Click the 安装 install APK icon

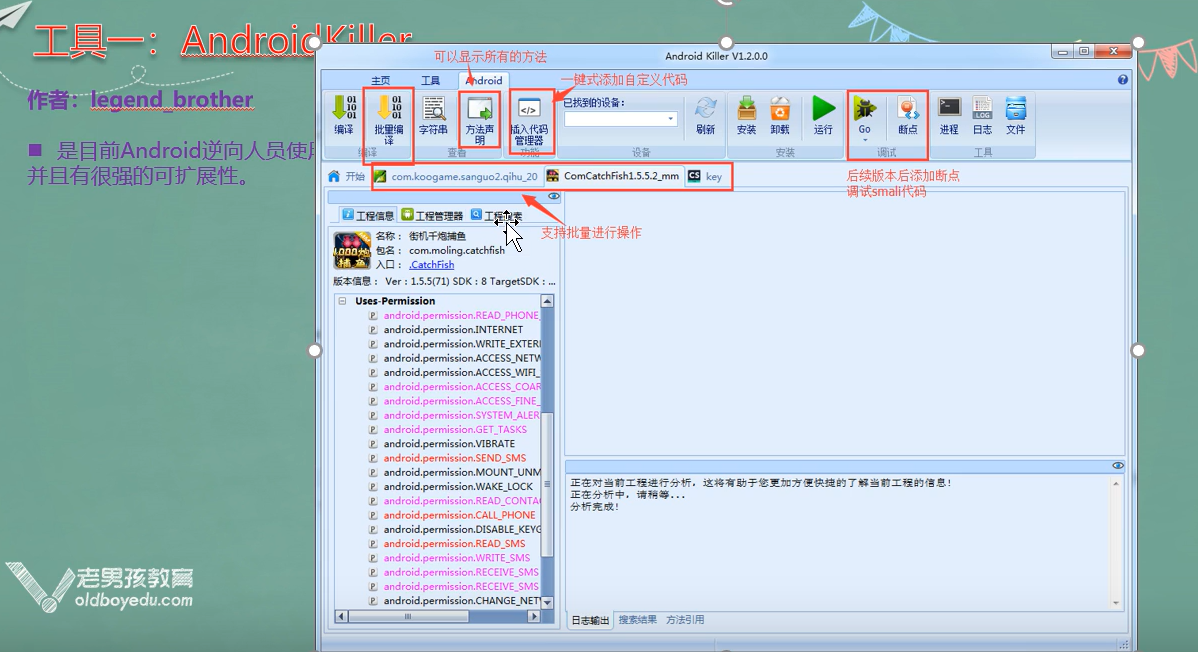tap(747, 115)
